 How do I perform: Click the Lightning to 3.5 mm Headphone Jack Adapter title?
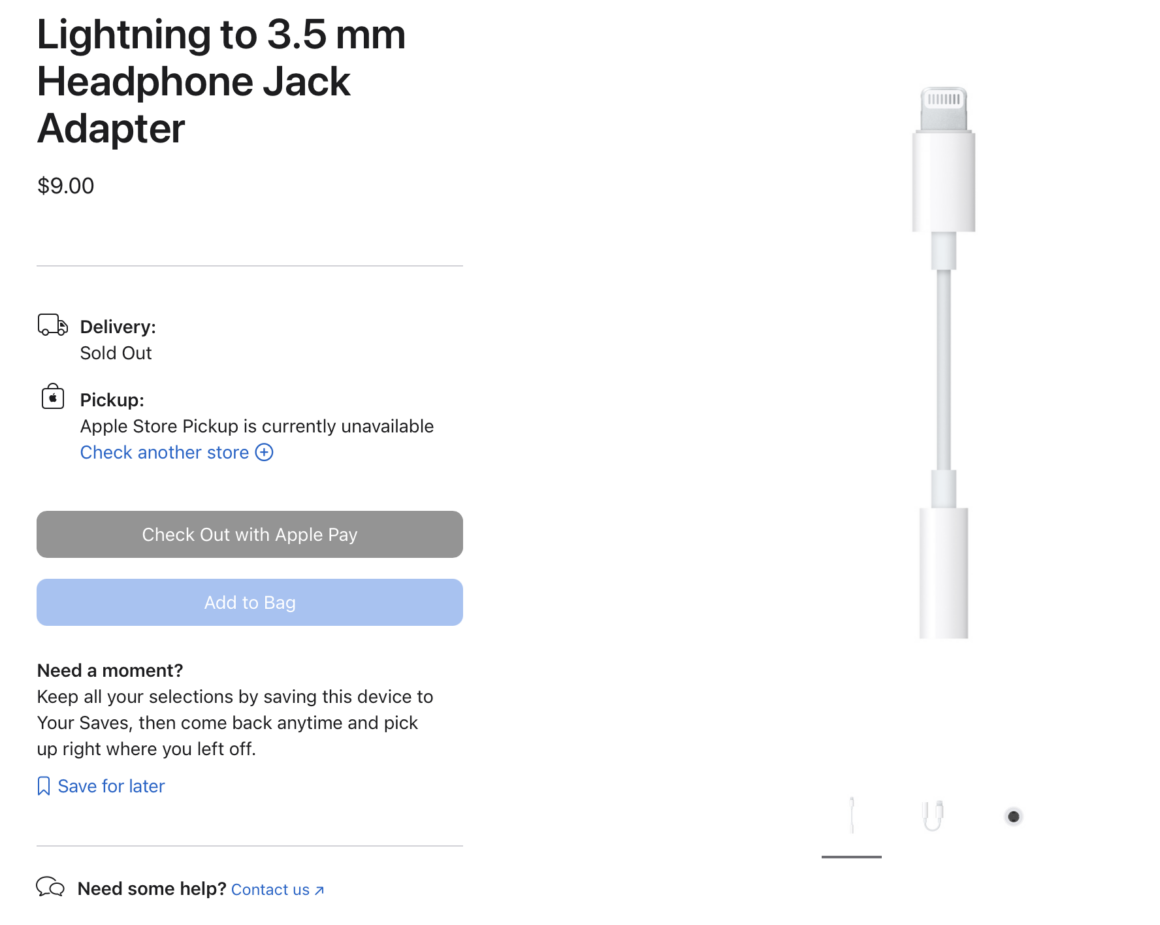(221, 82)
